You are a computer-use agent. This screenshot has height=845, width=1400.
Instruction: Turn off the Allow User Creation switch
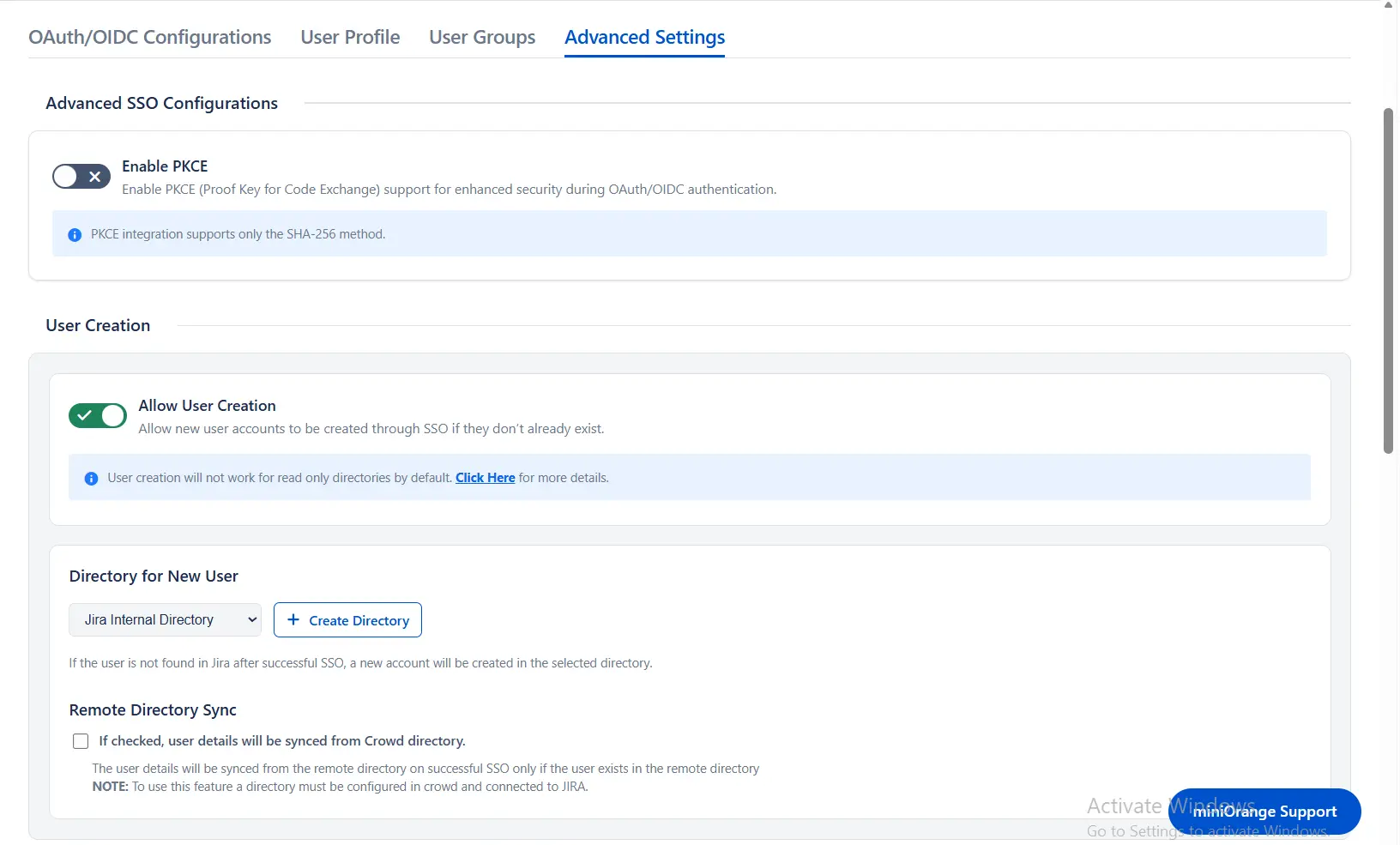coord(98,416)
